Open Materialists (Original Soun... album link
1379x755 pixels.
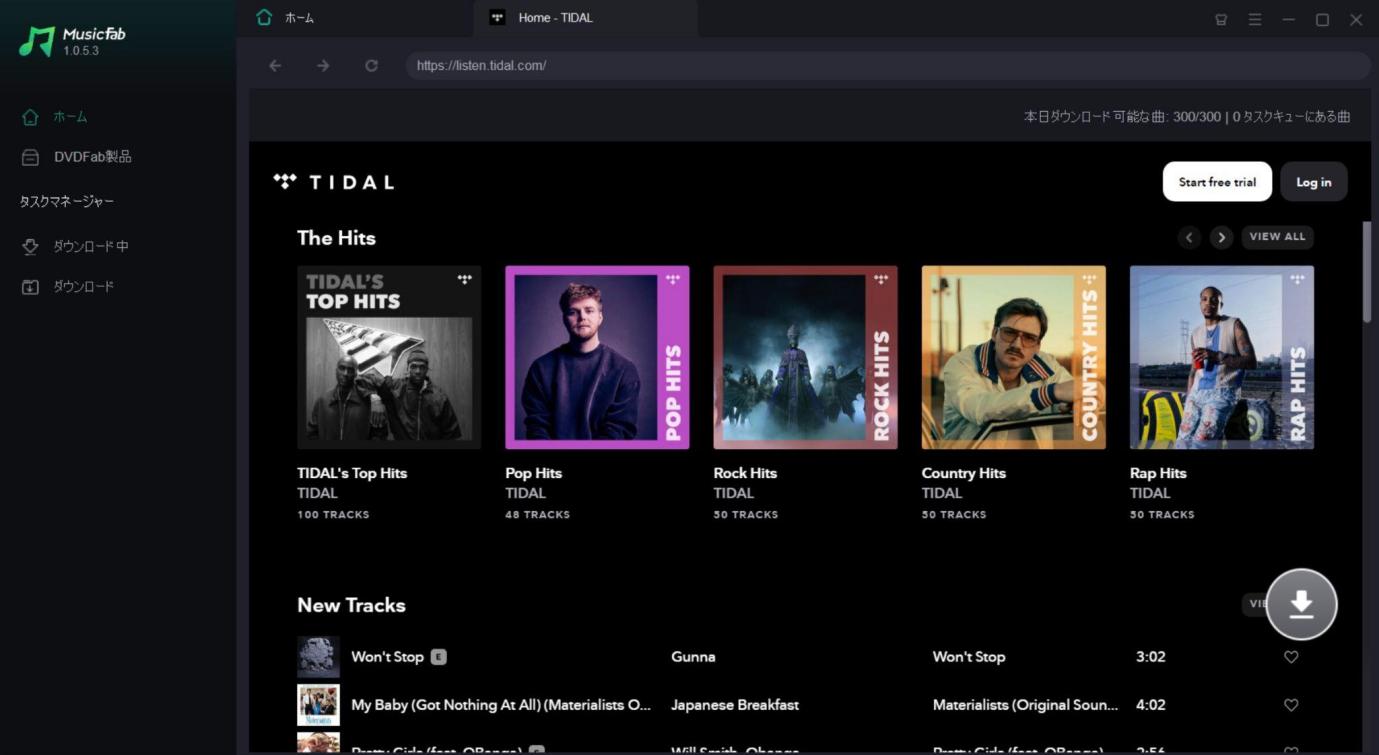pos(1025,705)
